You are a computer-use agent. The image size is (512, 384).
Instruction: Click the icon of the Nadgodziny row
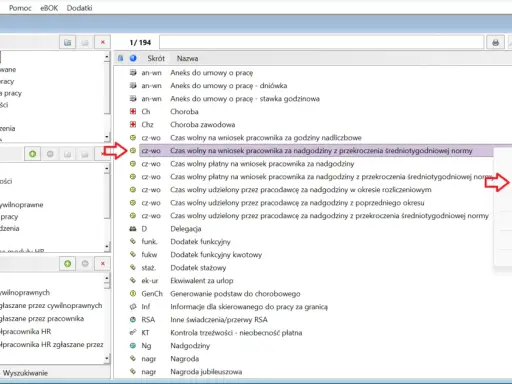(133, 345)
